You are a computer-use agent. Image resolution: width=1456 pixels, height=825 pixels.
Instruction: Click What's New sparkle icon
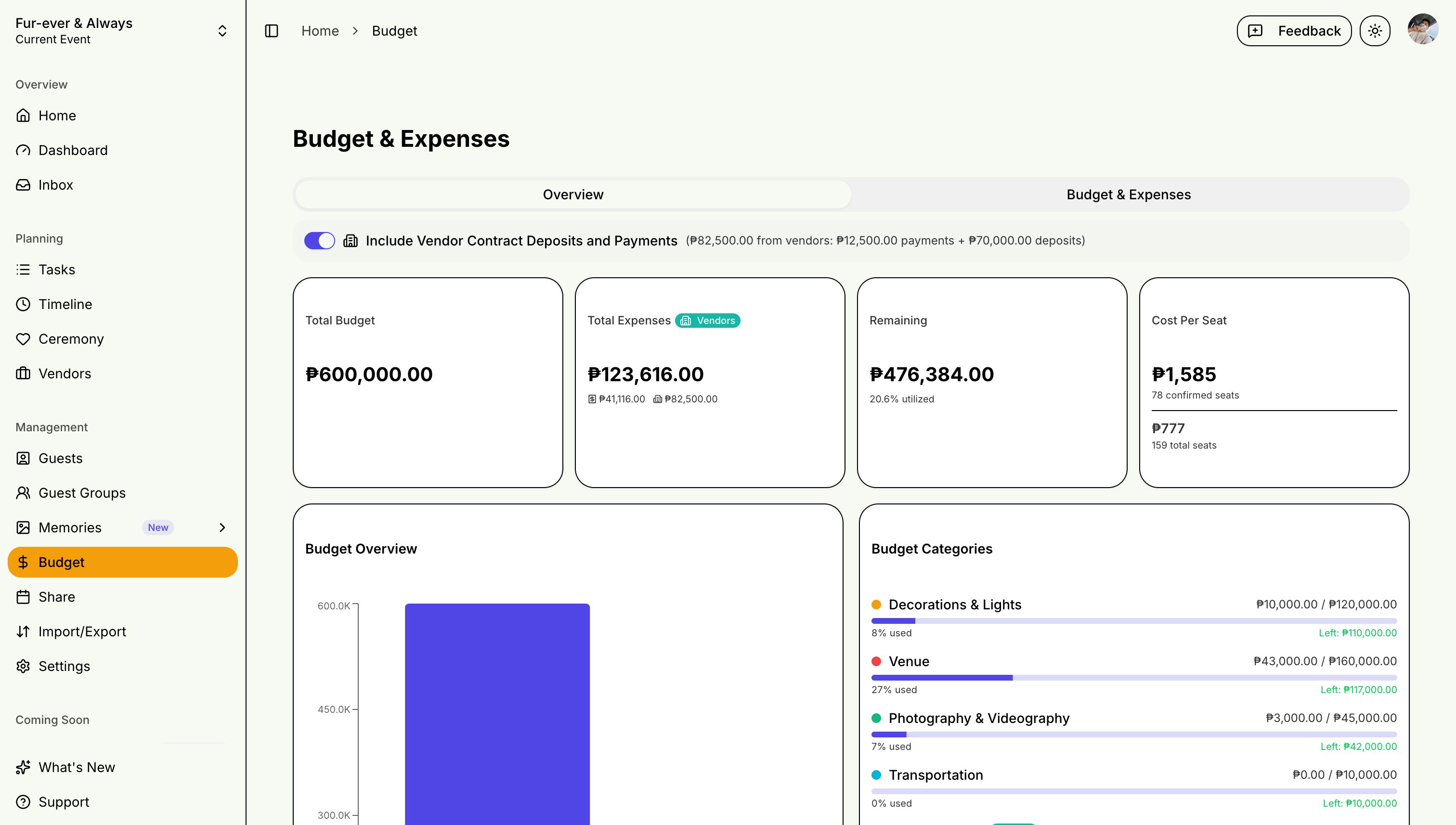tap(23, 767)
